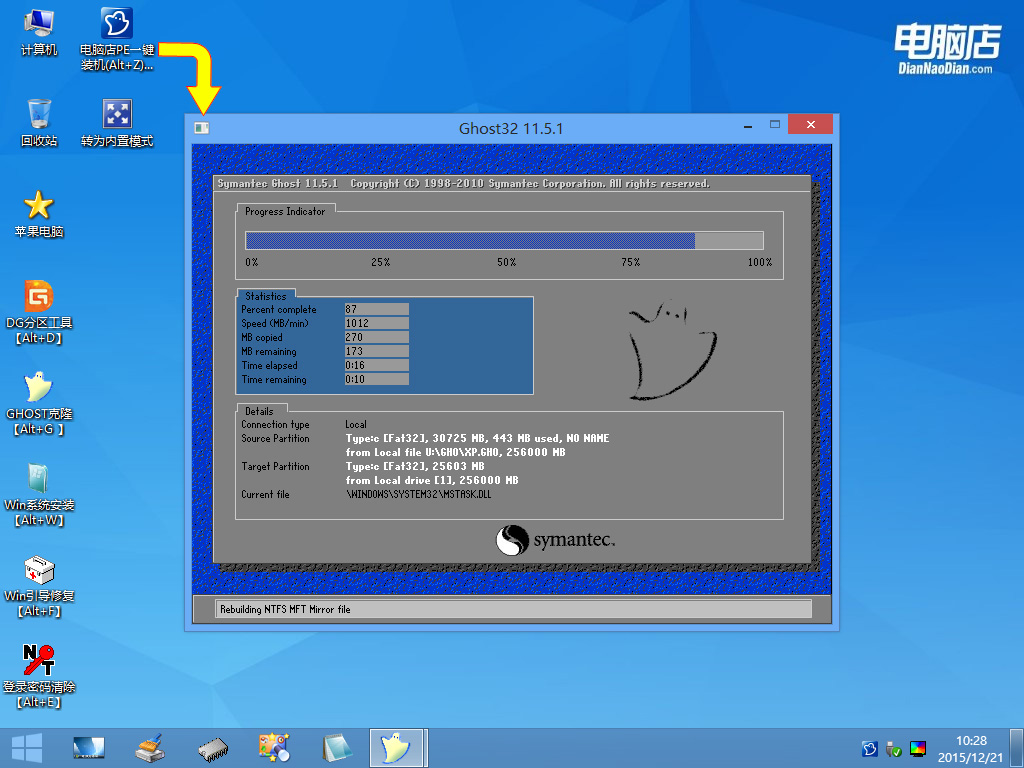Click the taskbar clock 10:28
Screen dimensions: 1024x768
pos(970,741)
